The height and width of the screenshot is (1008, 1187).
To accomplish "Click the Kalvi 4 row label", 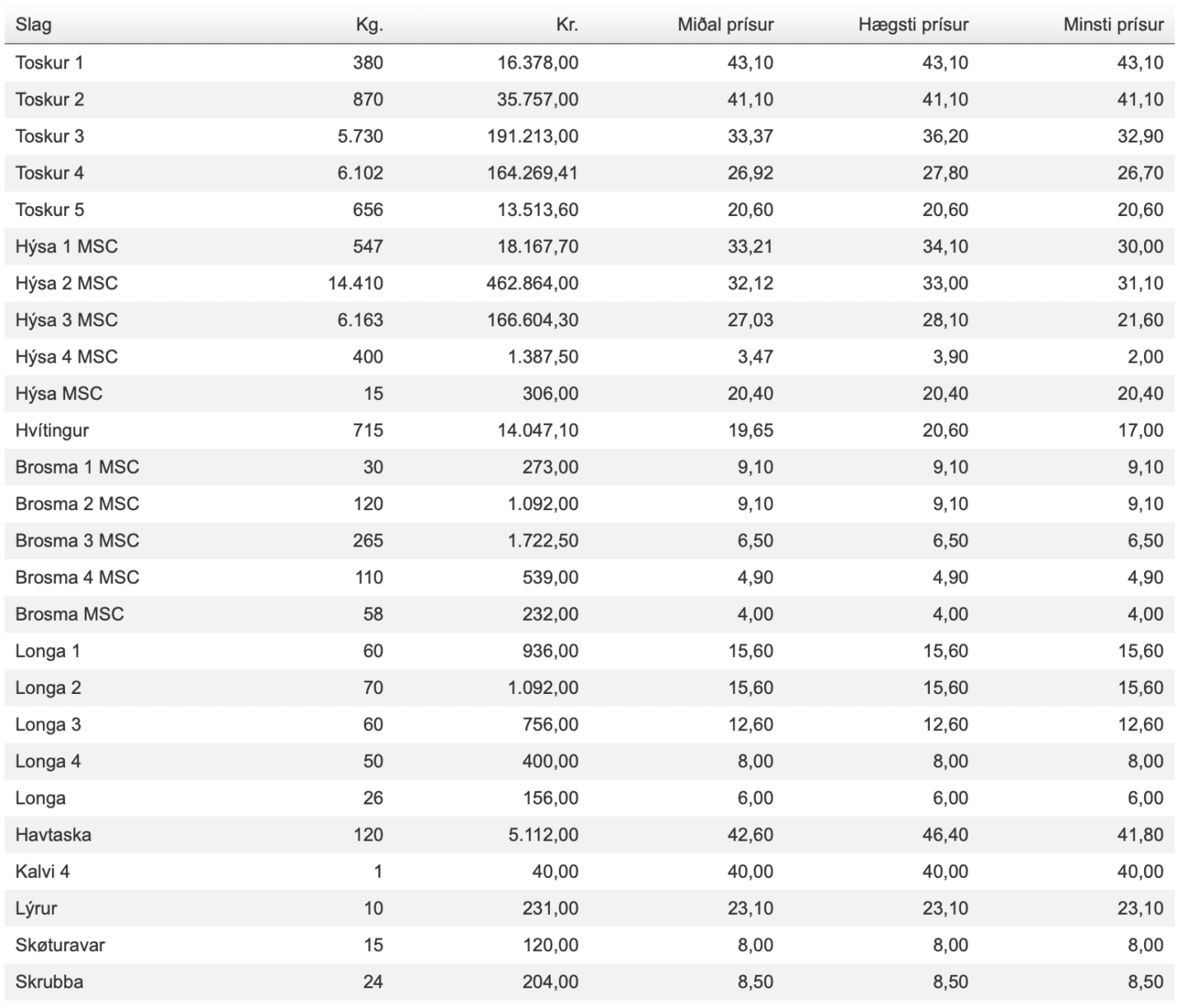I will click(42, 872).
